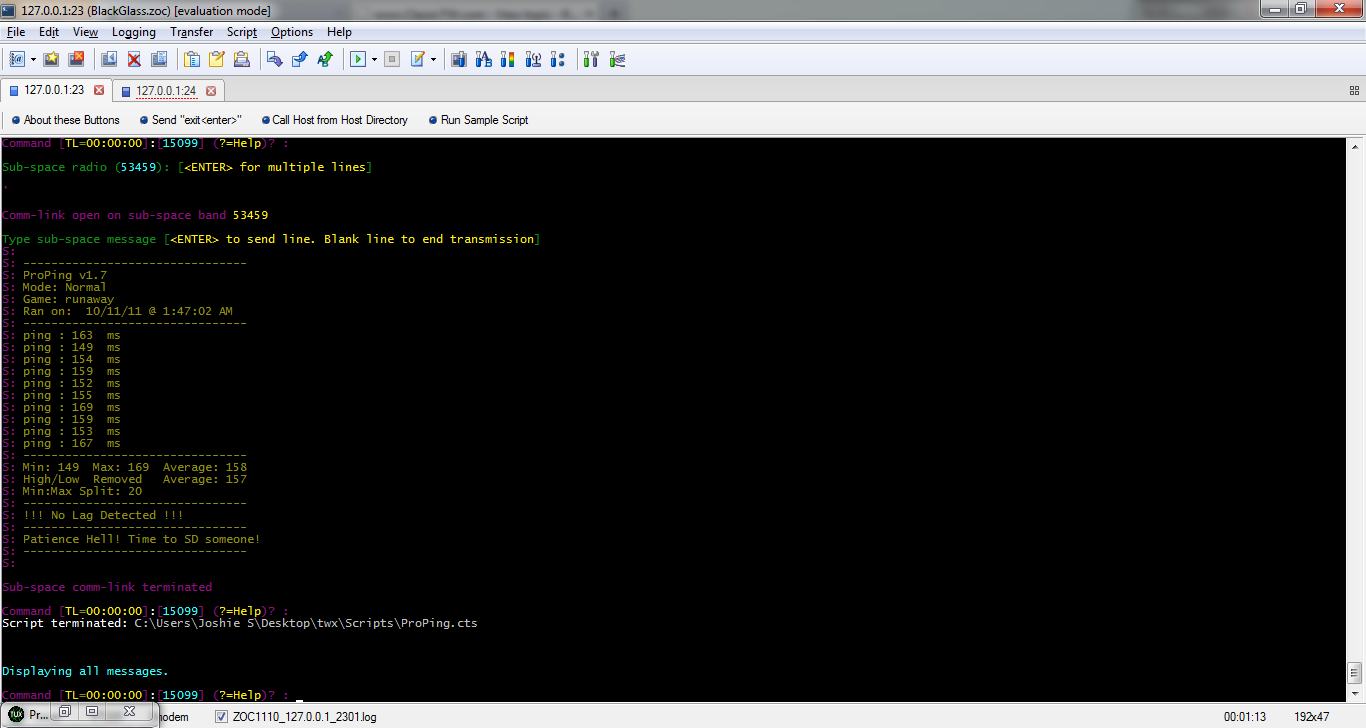Click the green tube with wrench icon
Screen dimensions: 1366x728
[x=591, y=59]
